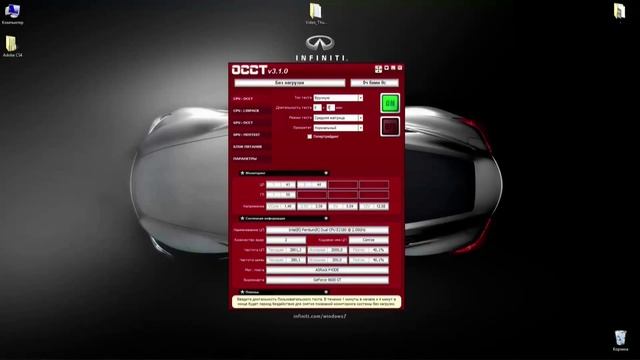Open the Компьютер desktop icon
Screen dimensions: 640x360
(x=12, y=13)
